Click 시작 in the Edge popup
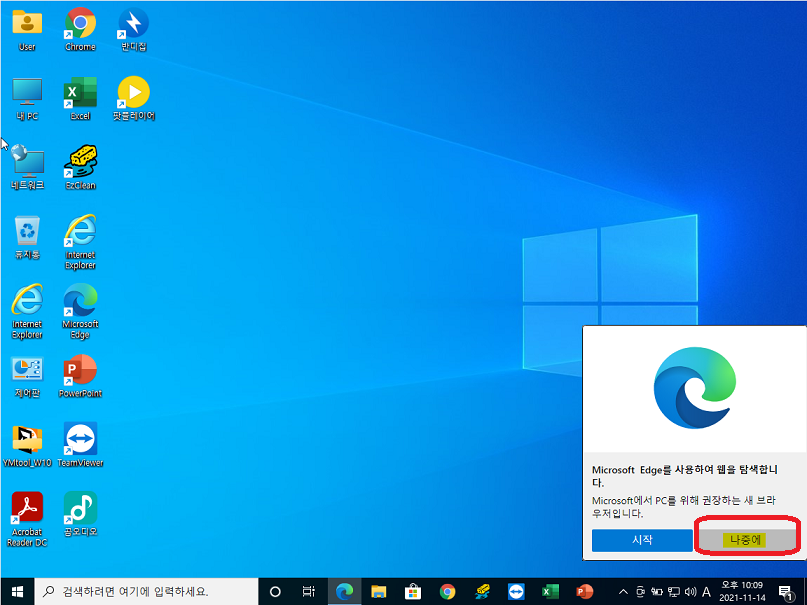The height and width of the screenshot is (605, 807). pyautogui.click(x=642, y=540)
